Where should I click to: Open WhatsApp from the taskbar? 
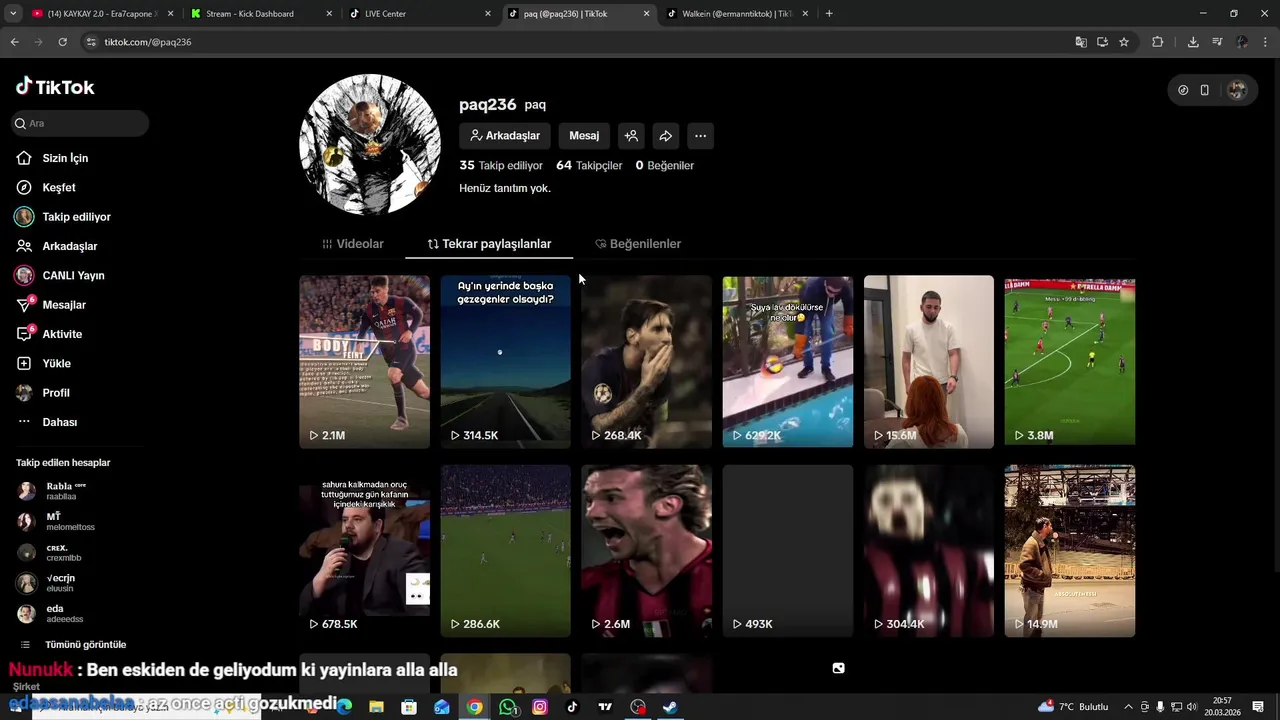click(x=508, y=707)
